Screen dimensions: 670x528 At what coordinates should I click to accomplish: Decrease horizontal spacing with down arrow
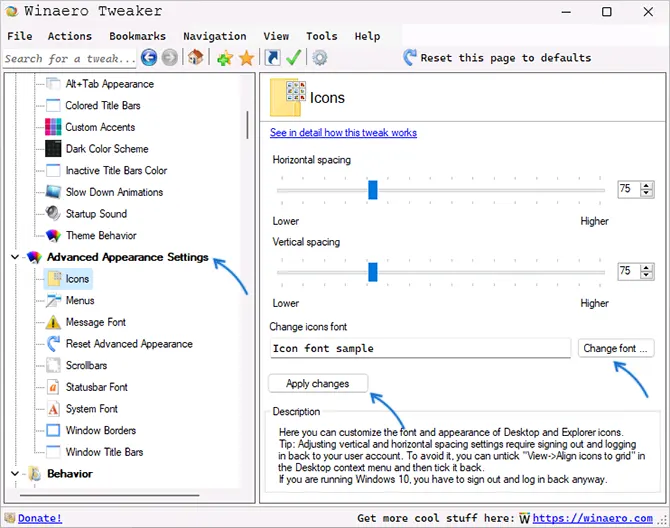[x=646, y=193]
